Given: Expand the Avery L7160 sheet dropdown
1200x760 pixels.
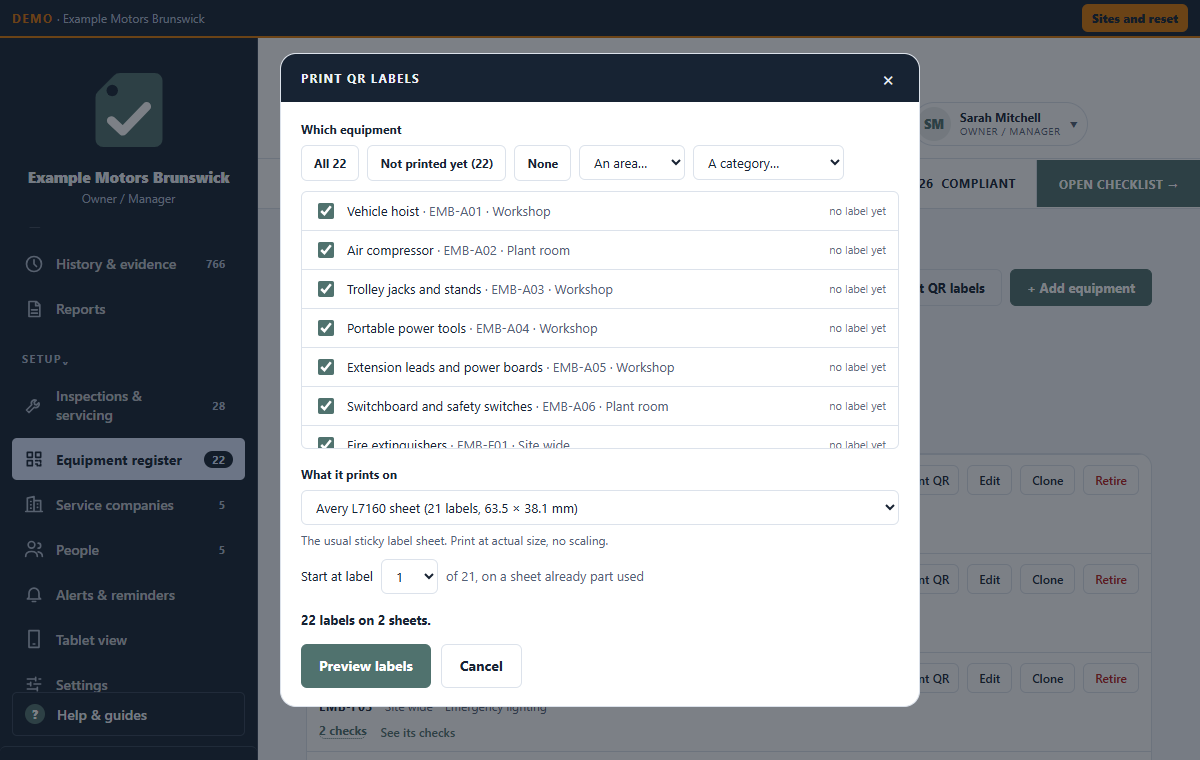Looking at the screenshot, I should coord(600,508).
